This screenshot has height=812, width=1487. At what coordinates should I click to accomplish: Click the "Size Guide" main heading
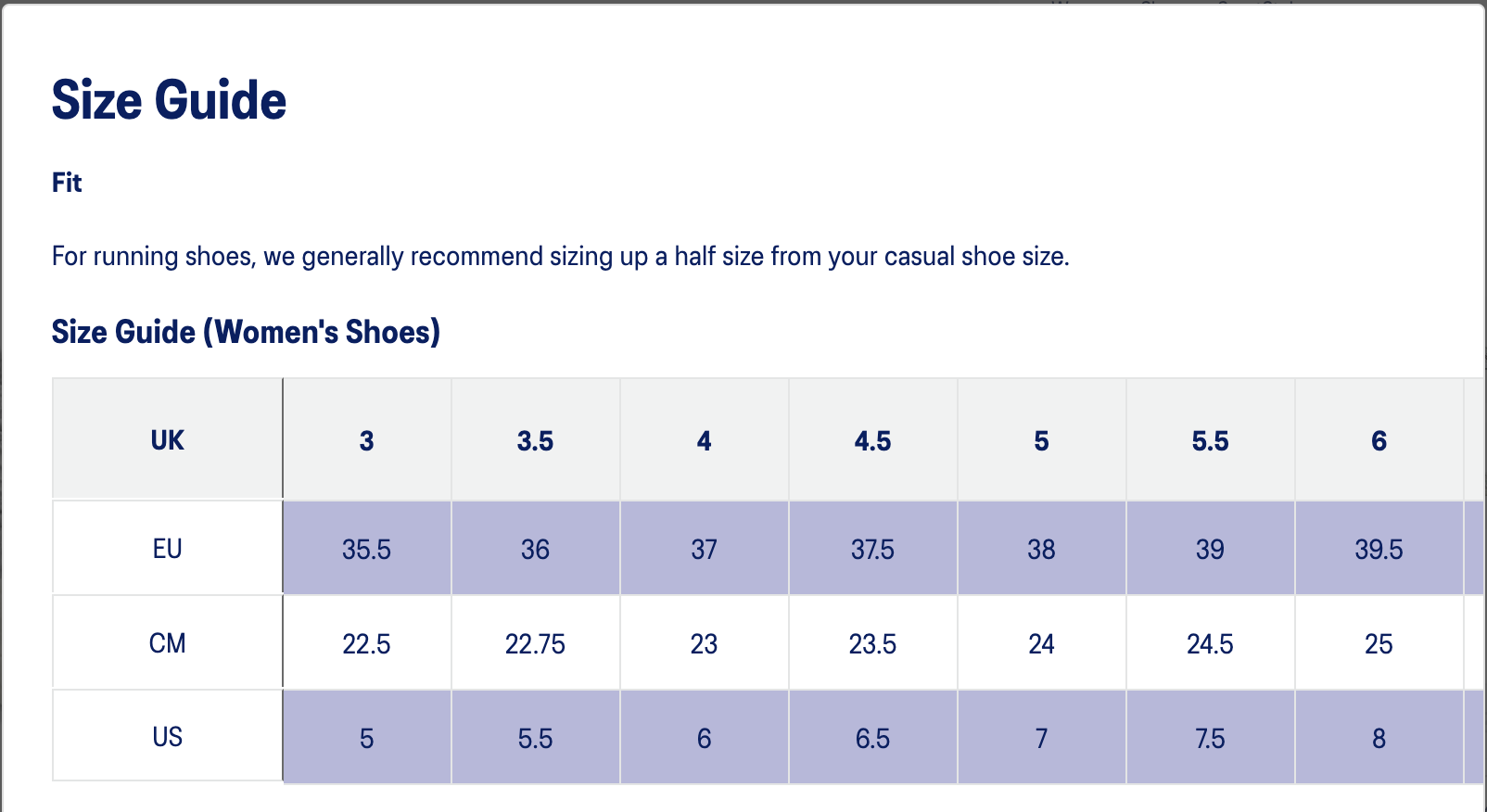coord(169,100)
